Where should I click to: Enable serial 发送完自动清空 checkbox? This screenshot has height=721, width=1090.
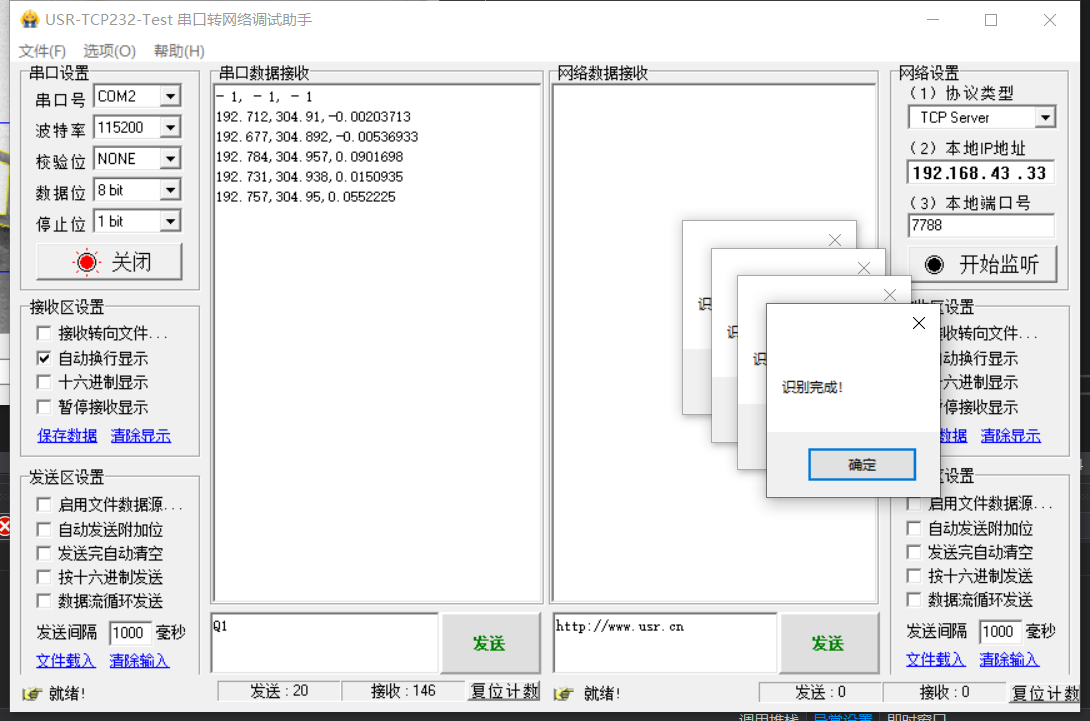point(44,553)
